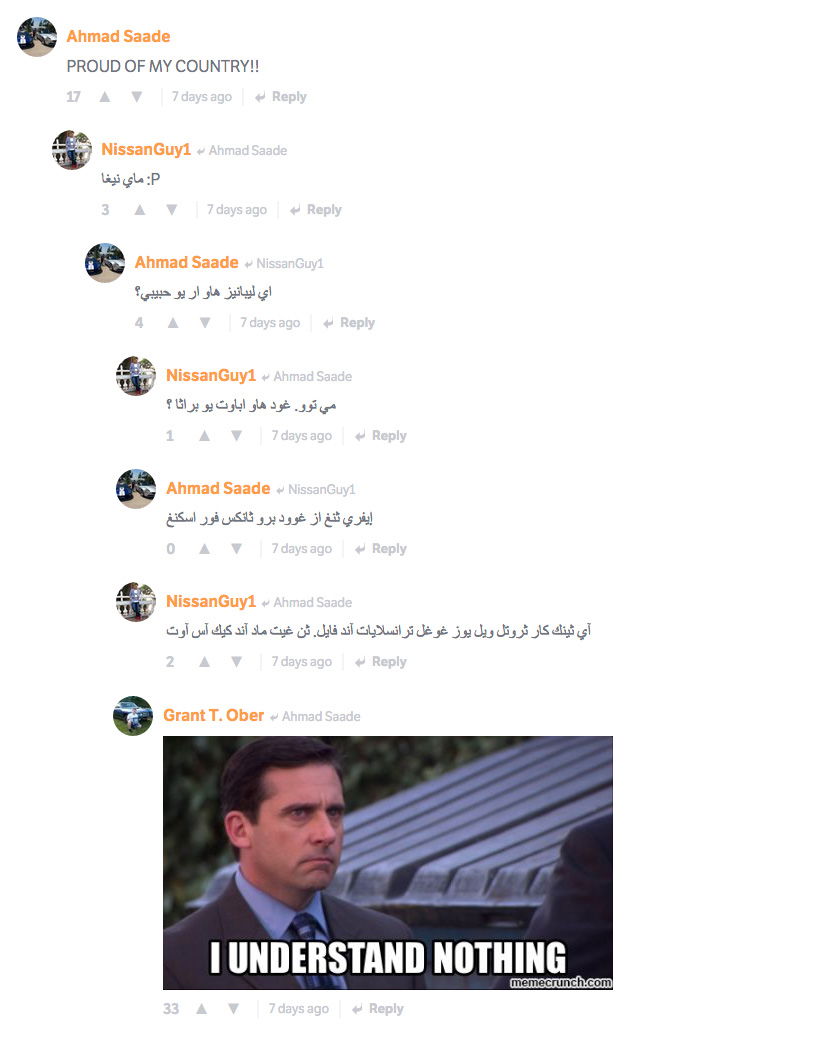Click Grant T. Ober's avatar picture
Image resolution: width=816 pixels, height=1039 pixels.
tap(133, 716)
